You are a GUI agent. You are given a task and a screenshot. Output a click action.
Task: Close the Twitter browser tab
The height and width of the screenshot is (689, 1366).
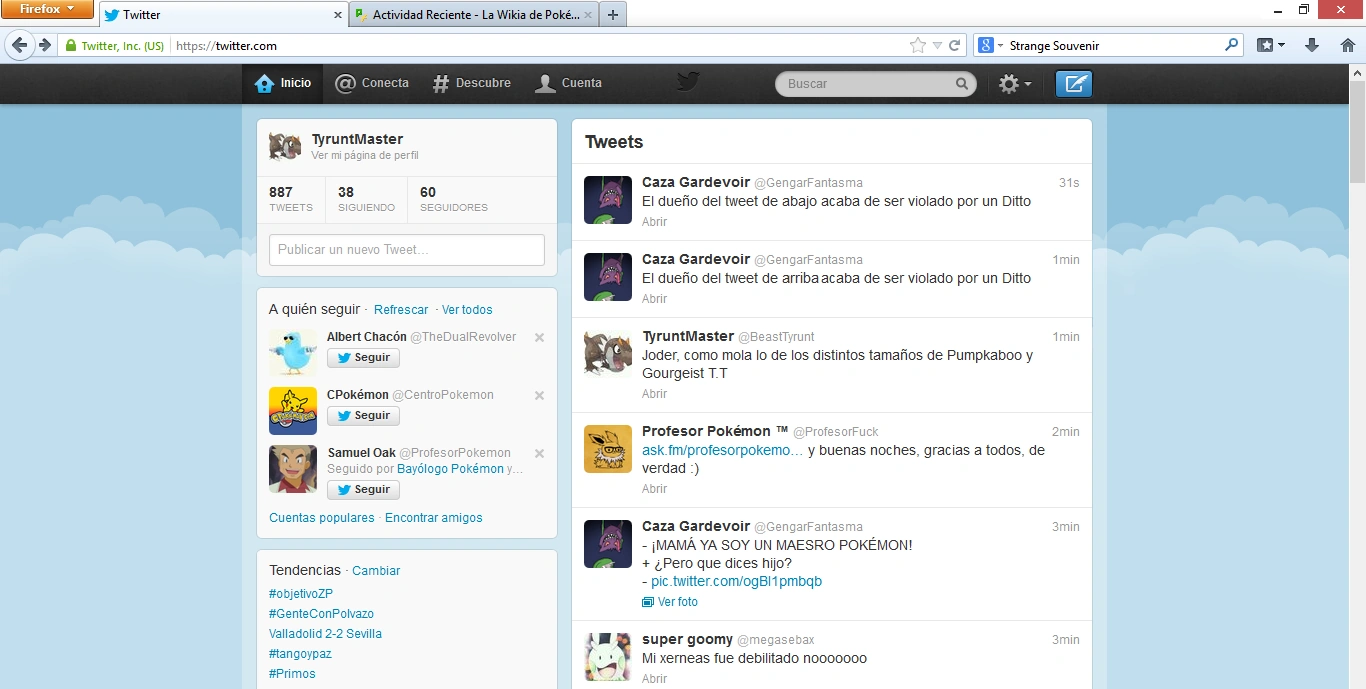coord(339,15)
